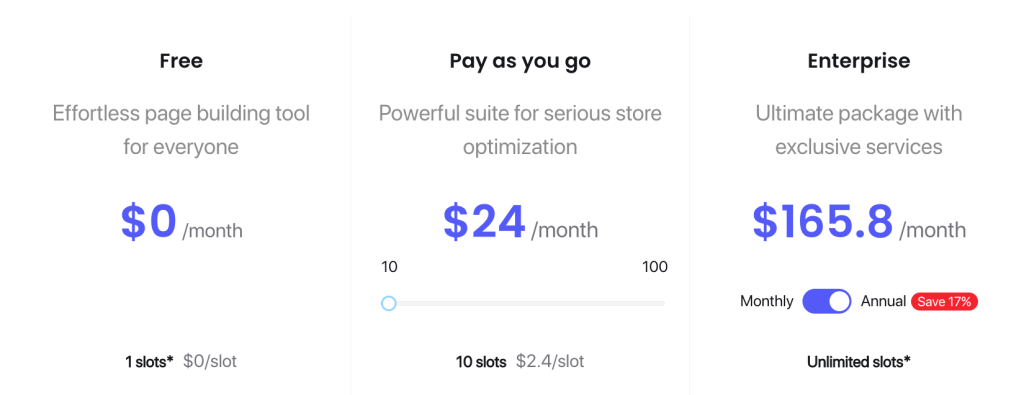Click the Pay as you go heading
The height and width of the screenshot is (395, 1024).
point(520,61)
